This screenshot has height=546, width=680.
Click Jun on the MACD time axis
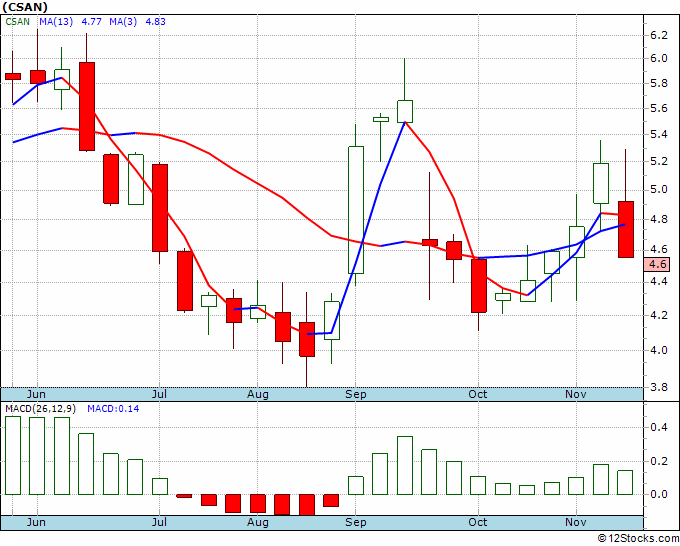[x=36, y=522]
